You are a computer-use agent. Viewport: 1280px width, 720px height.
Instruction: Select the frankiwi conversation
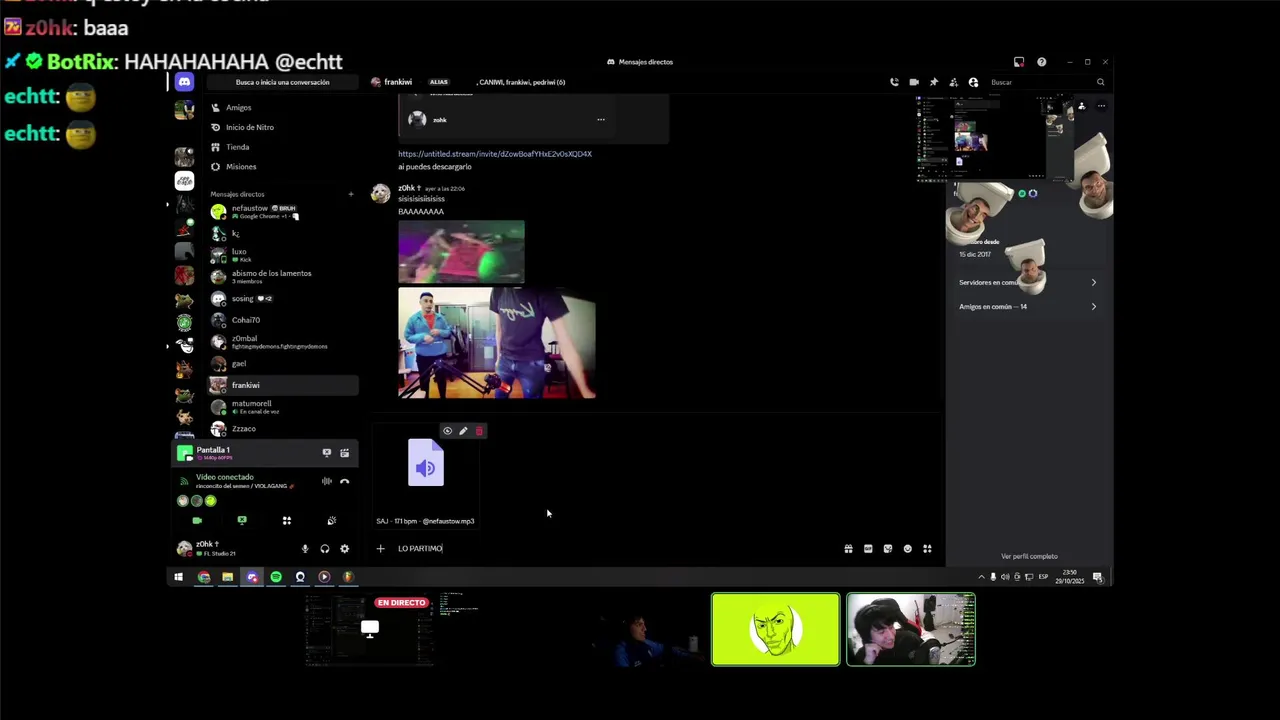coord(283,385)
